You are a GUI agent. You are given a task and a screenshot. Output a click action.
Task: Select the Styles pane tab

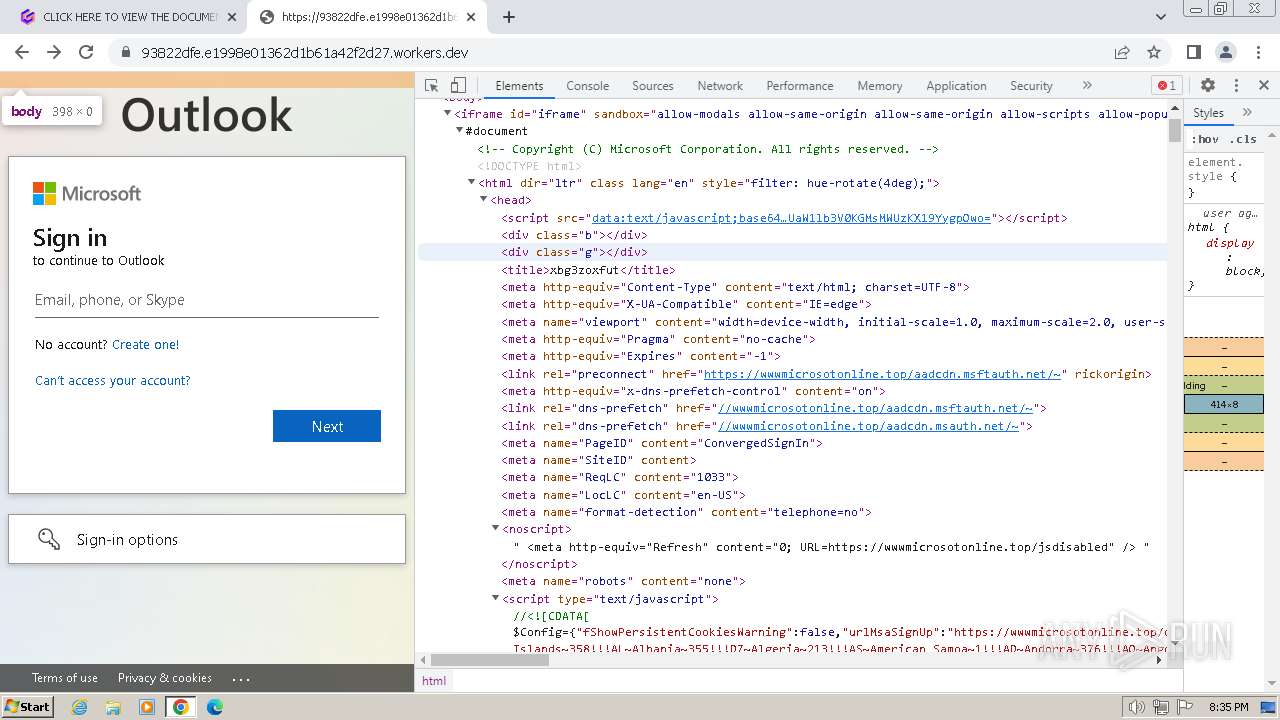1208,113
